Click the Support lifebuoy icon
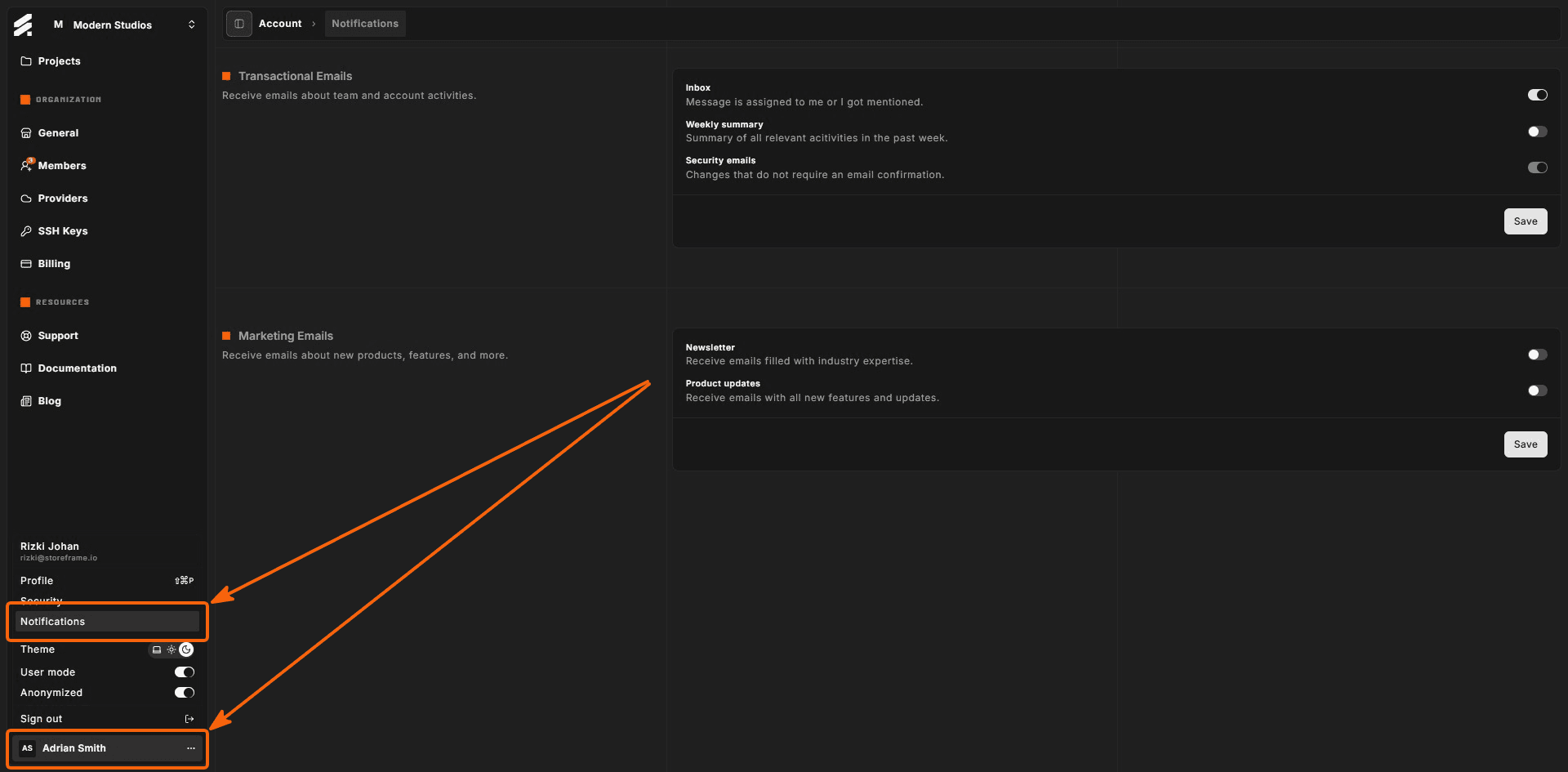 click(26, 336)
